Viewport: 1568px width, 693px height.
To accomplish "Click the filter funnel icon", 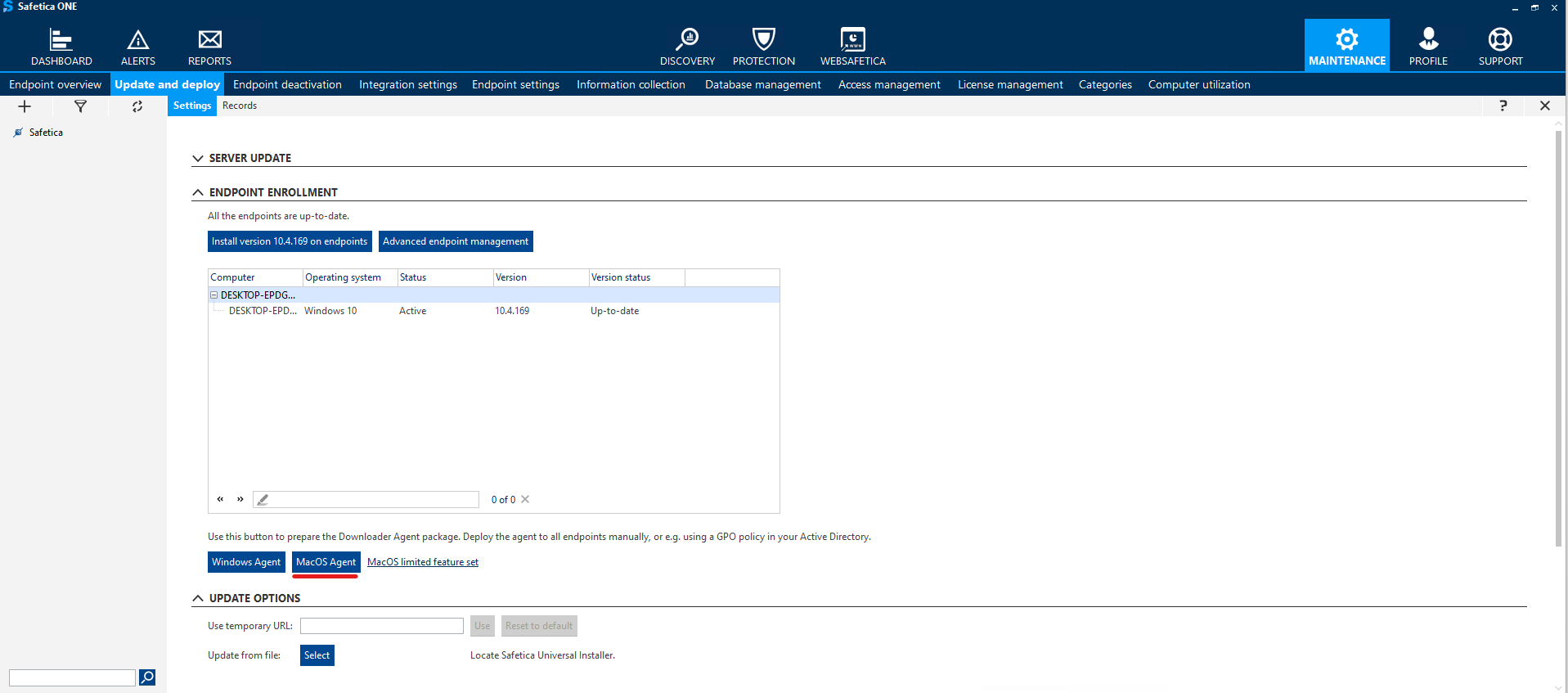I will [x=80, y=106].
